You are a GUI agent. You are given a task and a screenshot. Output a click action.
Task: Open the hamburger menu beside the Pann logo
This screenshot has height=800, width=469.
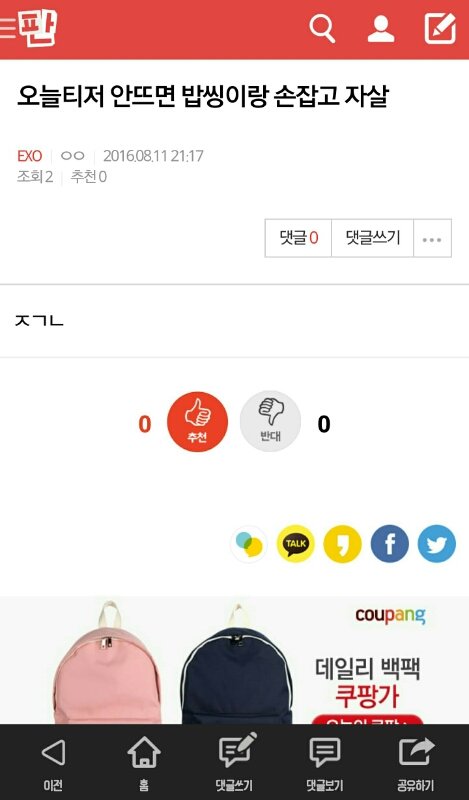[8, 28]
